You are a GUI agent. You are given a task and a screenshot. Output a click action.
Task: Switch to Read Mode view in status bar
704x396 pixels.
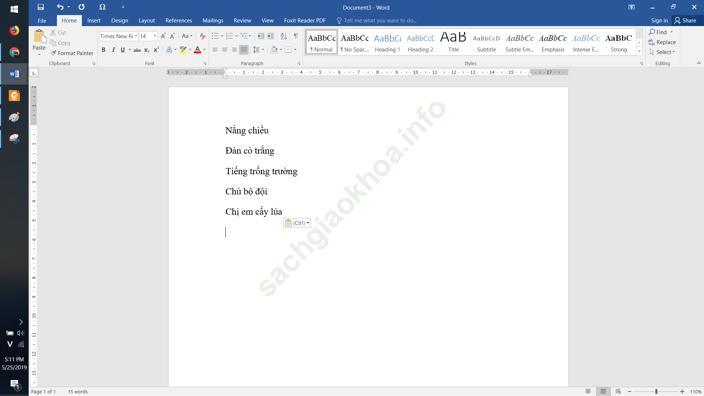(x=588, y=392)
